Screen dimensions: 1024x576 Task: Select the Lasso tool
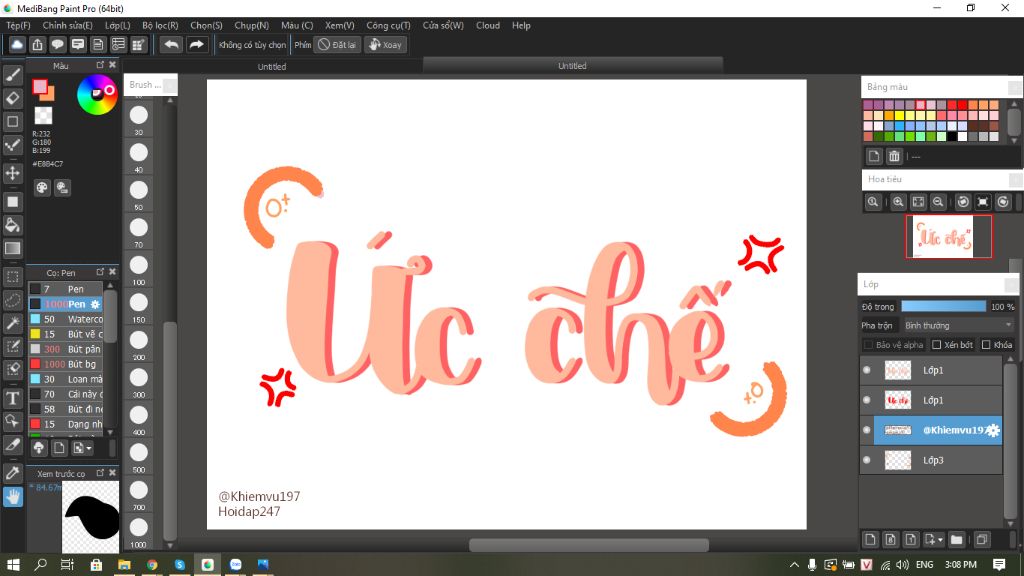point(12,300)
